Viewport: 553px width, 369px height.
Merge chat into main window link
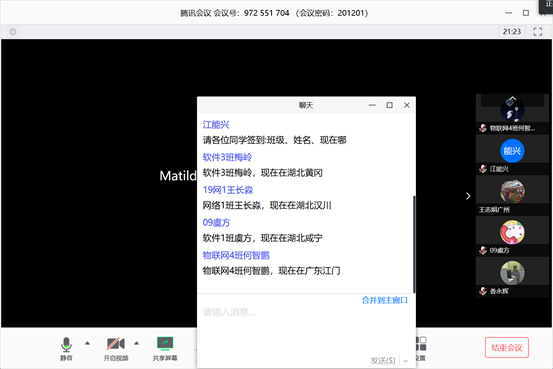[384, 300]
